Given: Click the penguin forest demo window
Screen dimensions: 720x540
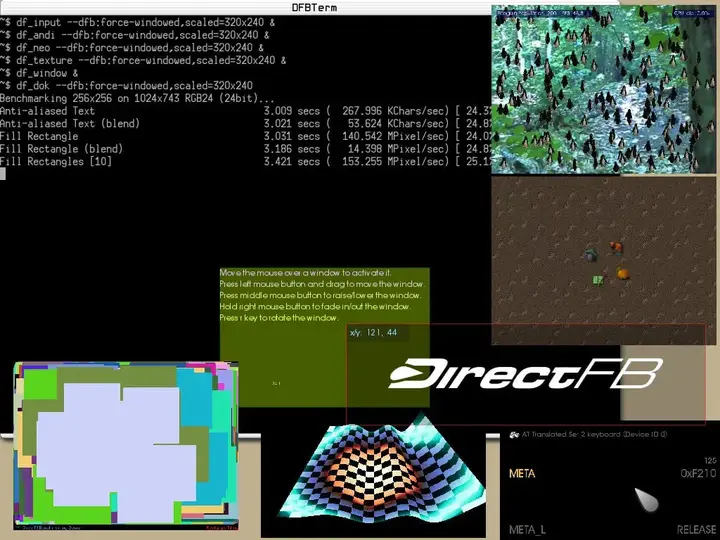Looking at the screenshot, I should pyautogui.click(x=603, y=90).
